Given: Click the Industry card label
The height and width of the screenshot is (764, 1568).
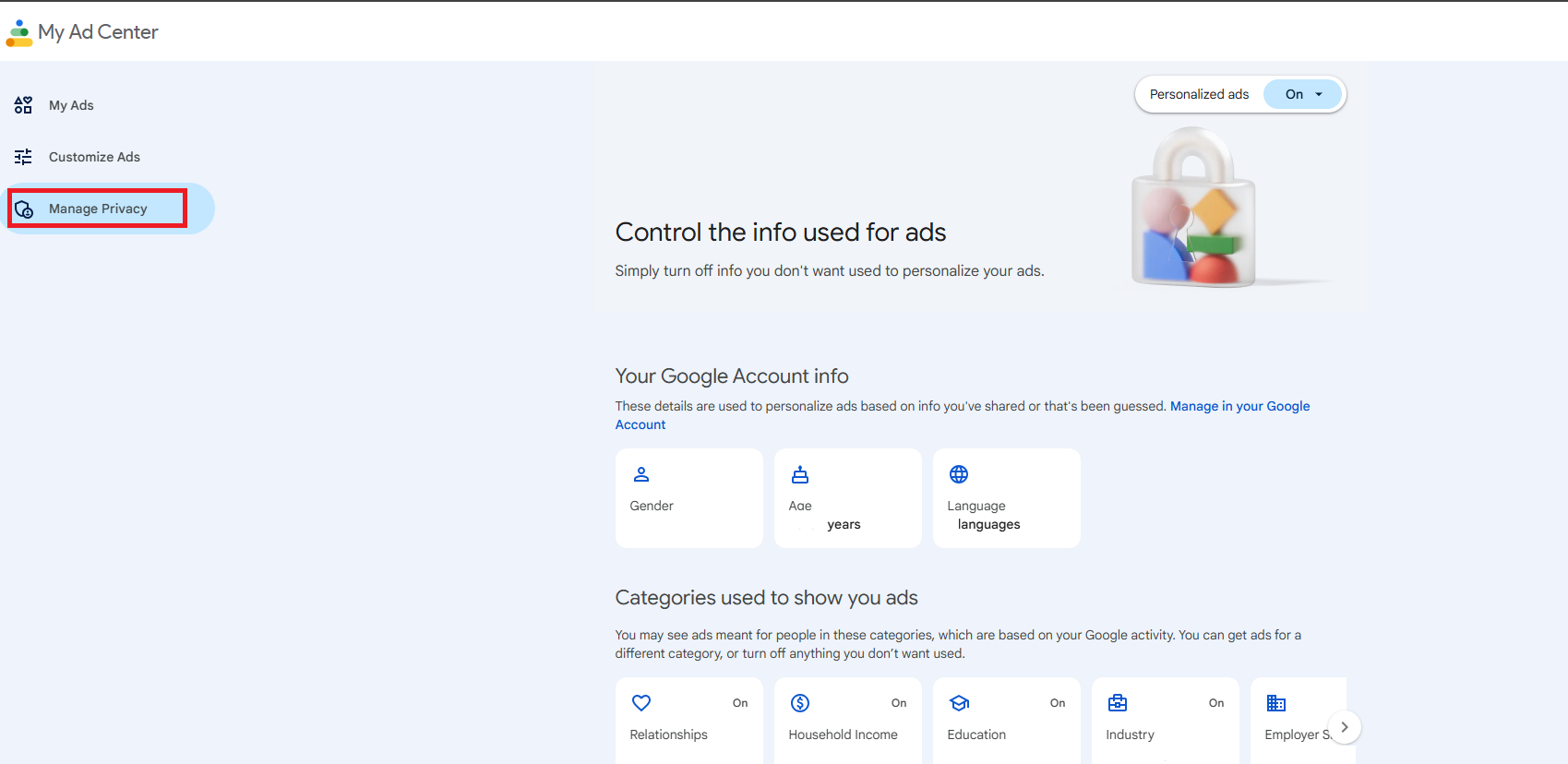Looking at the screenshot, I should [1130, 734].
